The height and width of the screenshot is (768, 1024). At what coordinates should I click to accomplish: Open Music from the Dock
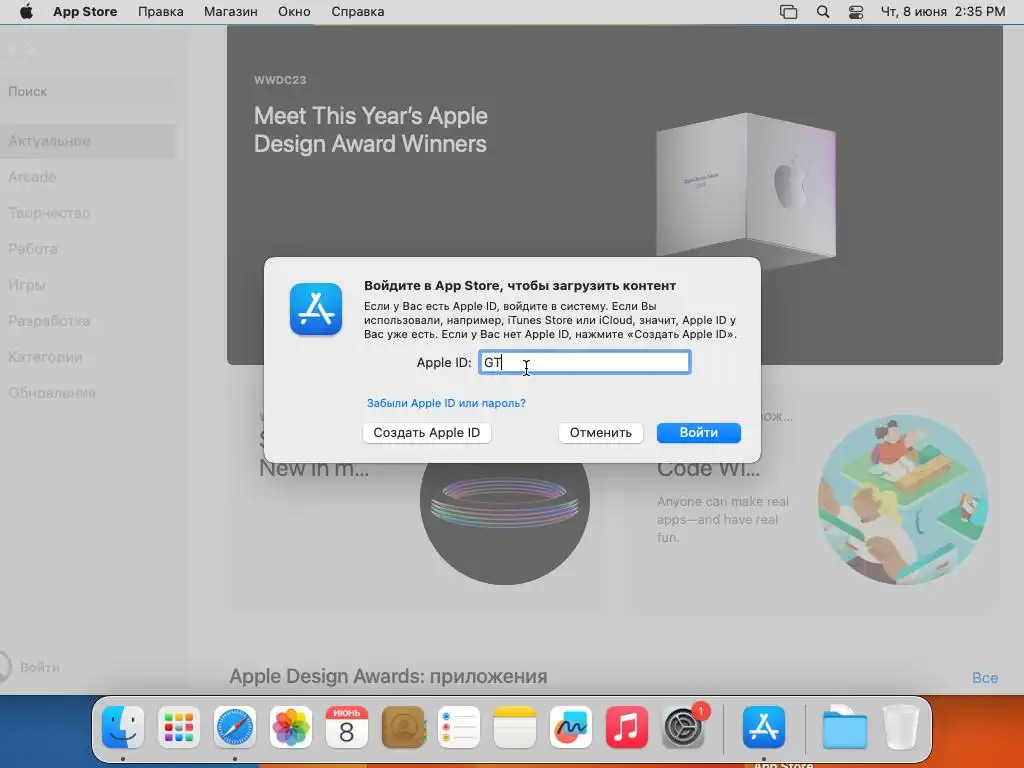coord(627,727)
